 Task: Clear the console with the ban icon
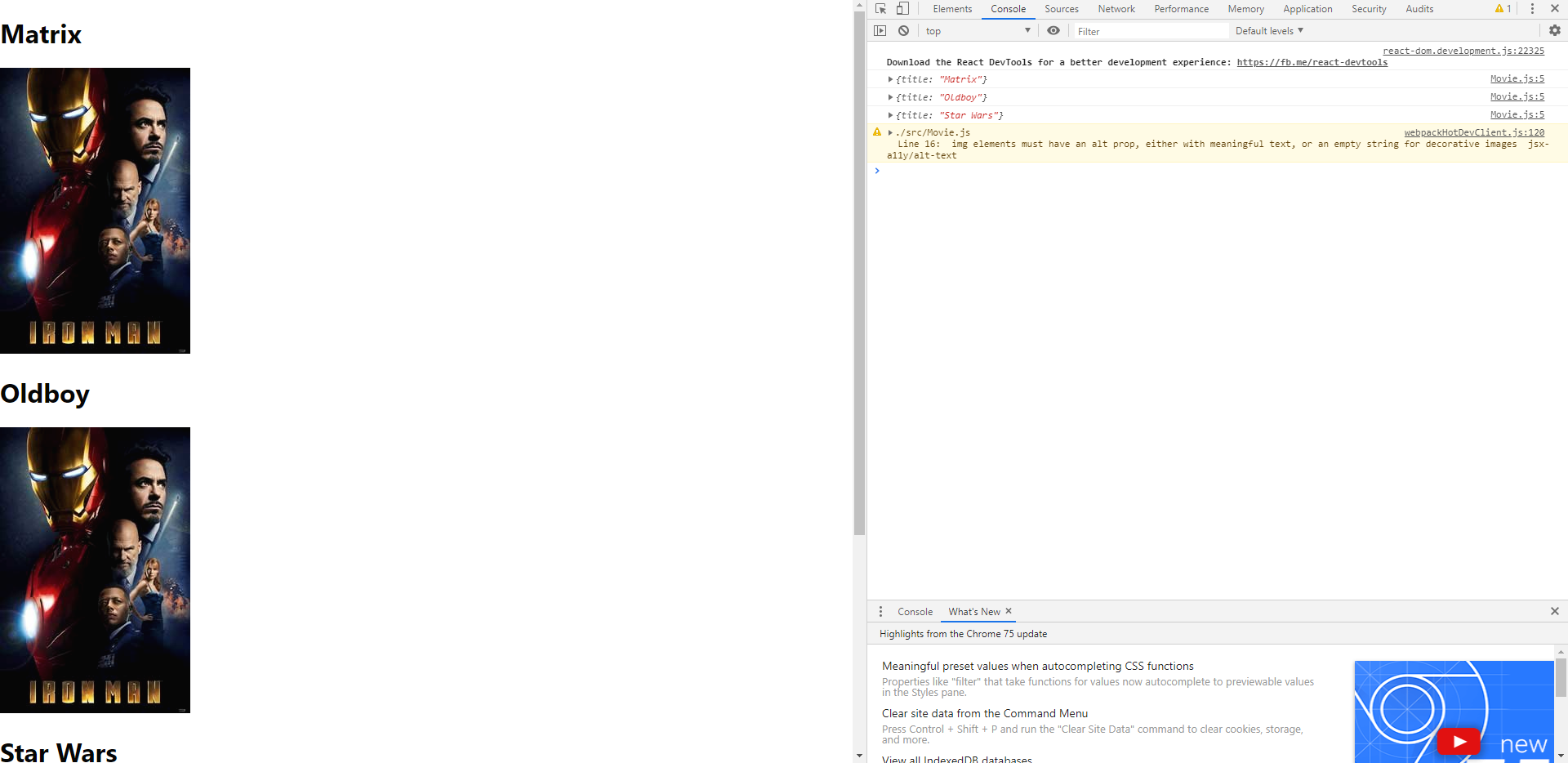903,30
